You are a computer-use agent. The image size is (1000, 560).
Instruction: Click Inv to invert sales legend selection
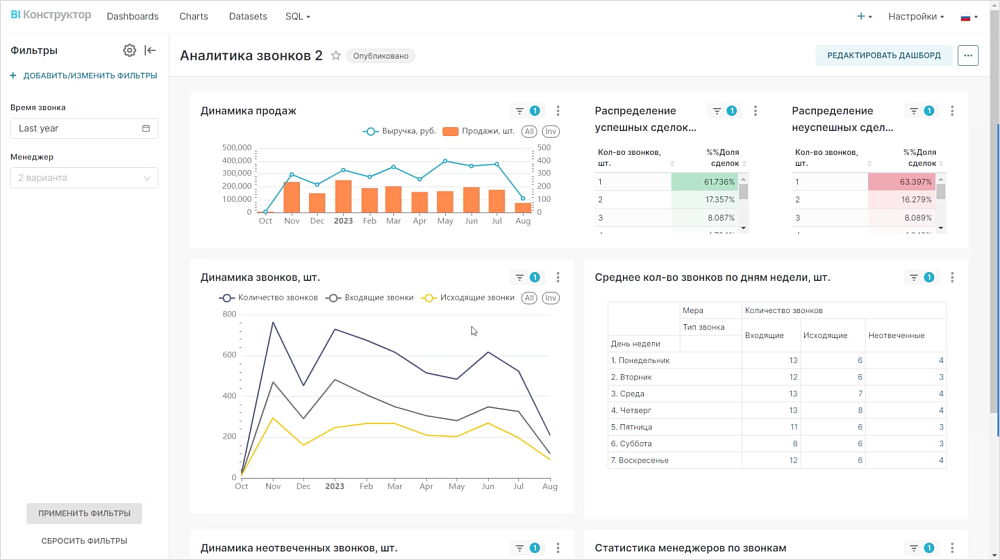click(551, 132)
